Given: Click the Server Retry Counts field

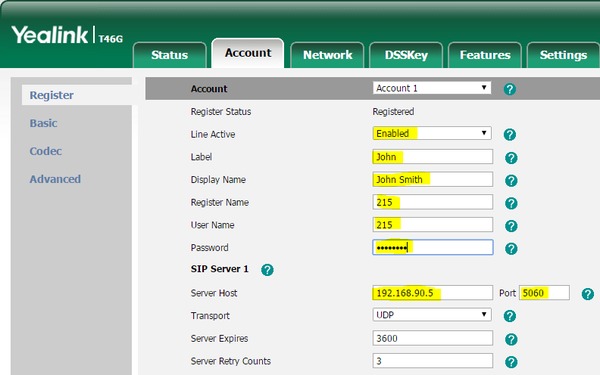Looking at the screenshot, I should pyautogui.click(x=432, y=361).
